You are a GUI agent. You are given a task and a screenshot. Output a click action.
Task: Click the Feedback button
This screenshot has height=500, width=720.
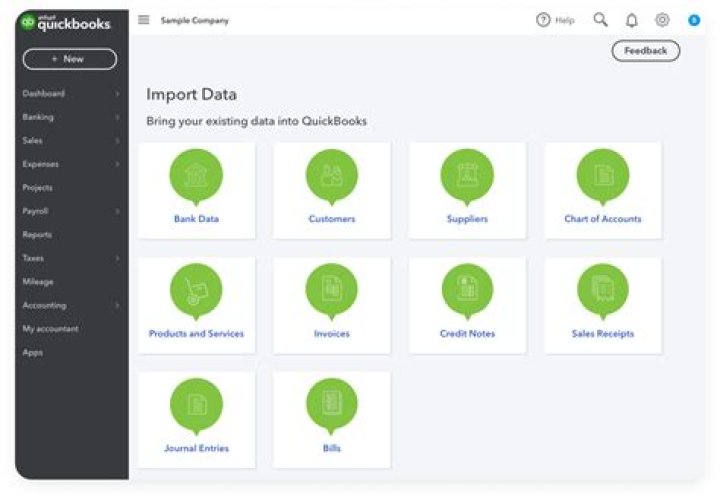645,51
